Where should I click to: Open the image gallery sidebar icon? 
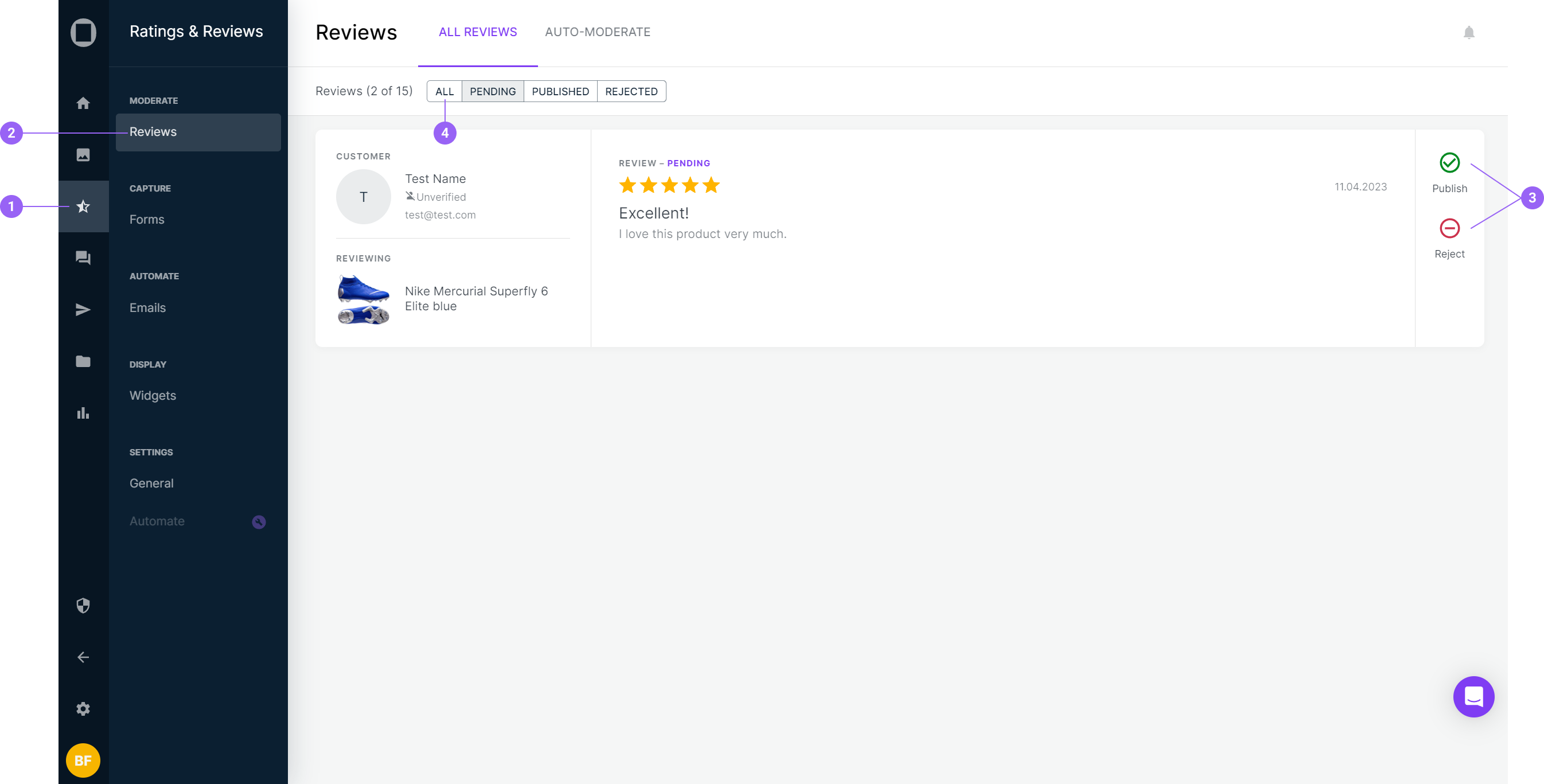[83, 155]
